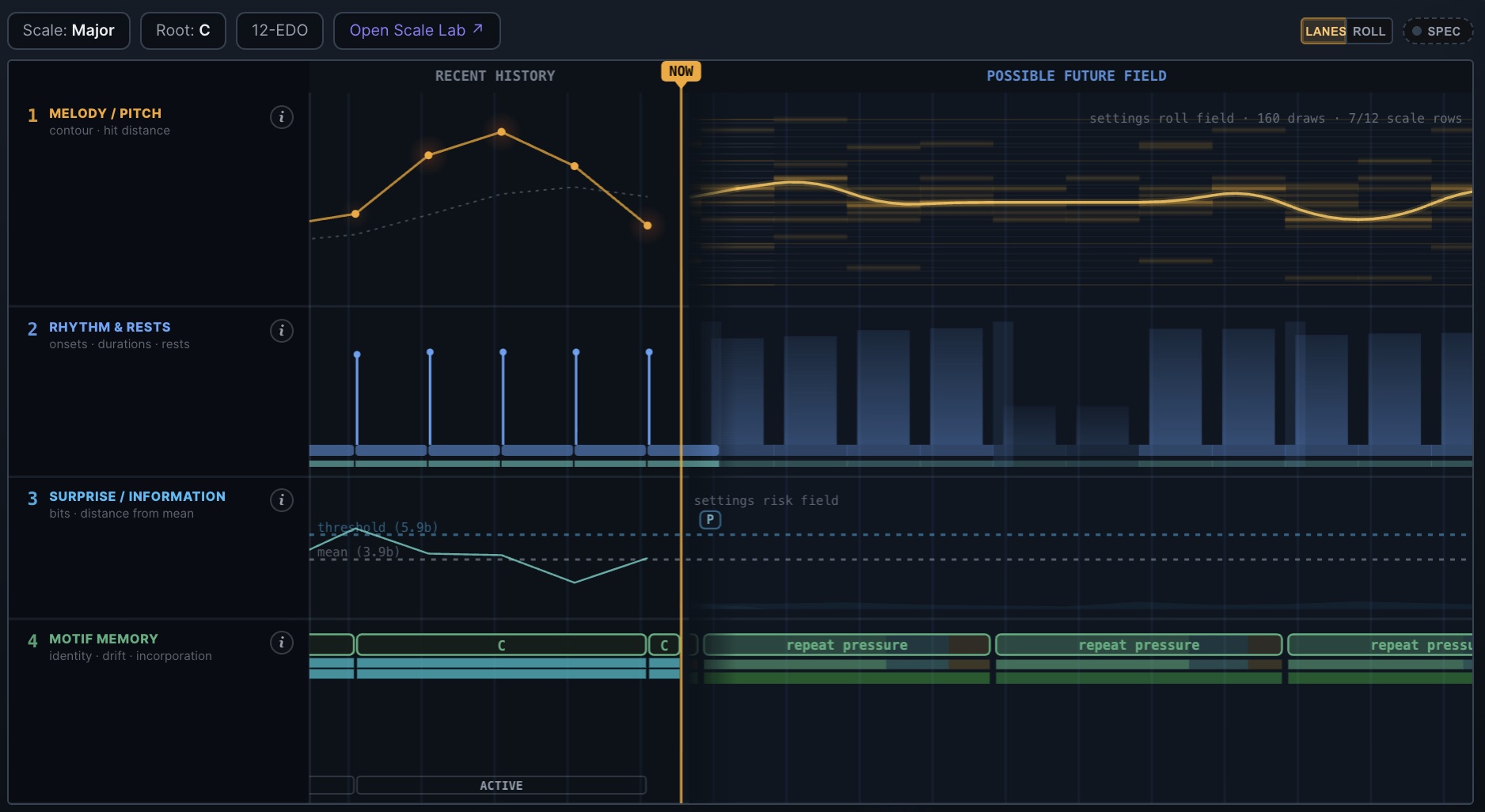The image size is (1485, 812).
Task: Open the Root: C selector
Action: click(x=183, y=31)
